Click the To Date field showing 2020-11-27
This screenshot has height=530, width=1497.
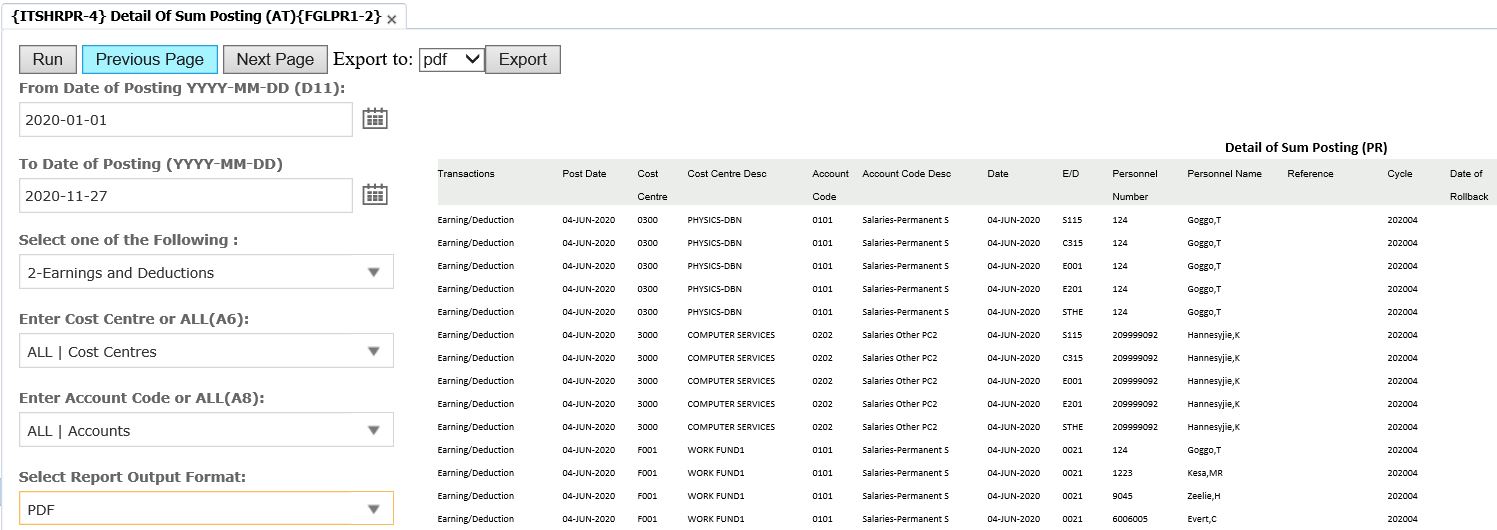tap(185, 196)
